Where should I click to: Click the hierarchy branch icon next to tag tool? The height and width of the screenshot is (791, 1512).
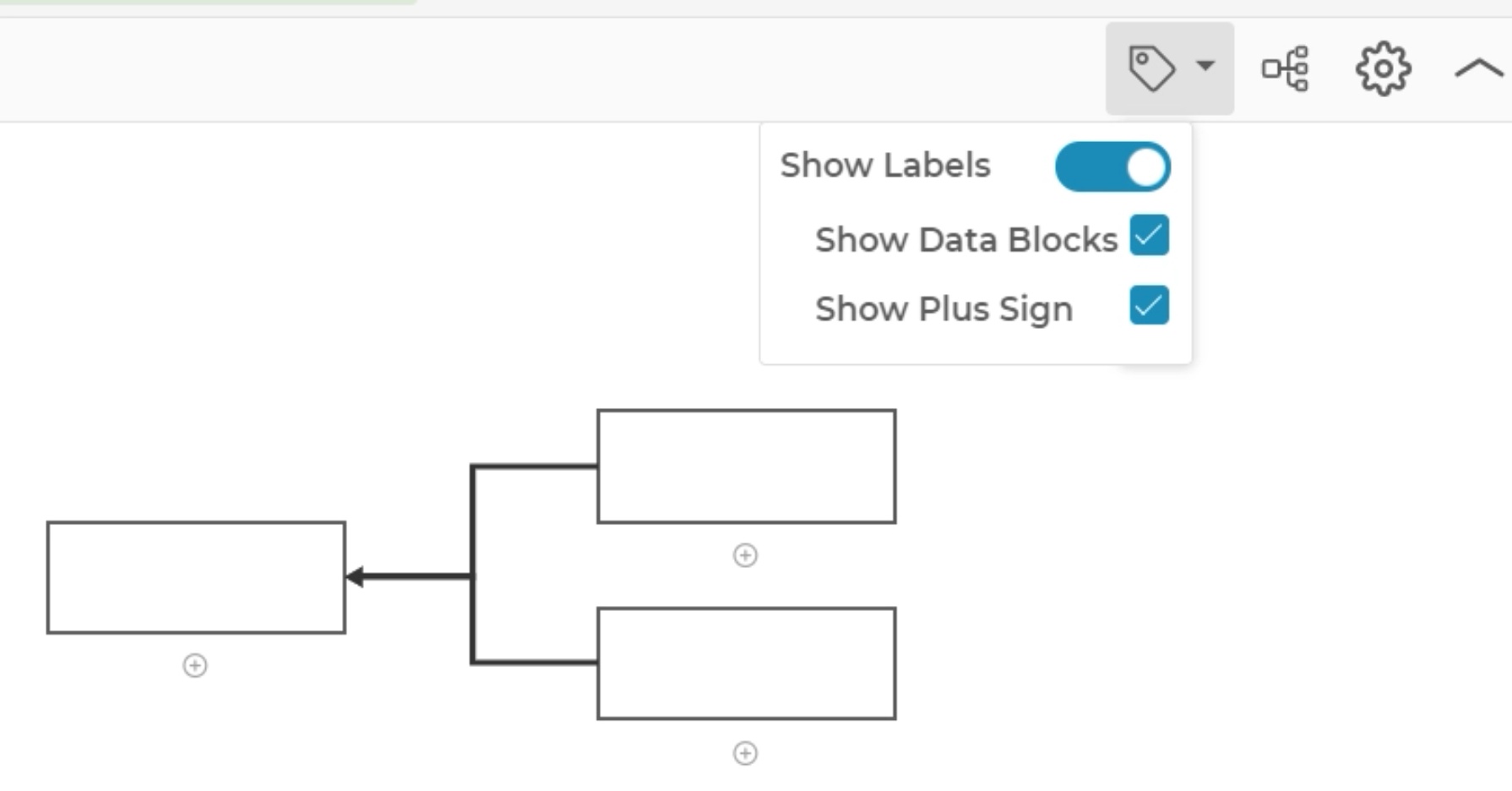[1286, 68]
